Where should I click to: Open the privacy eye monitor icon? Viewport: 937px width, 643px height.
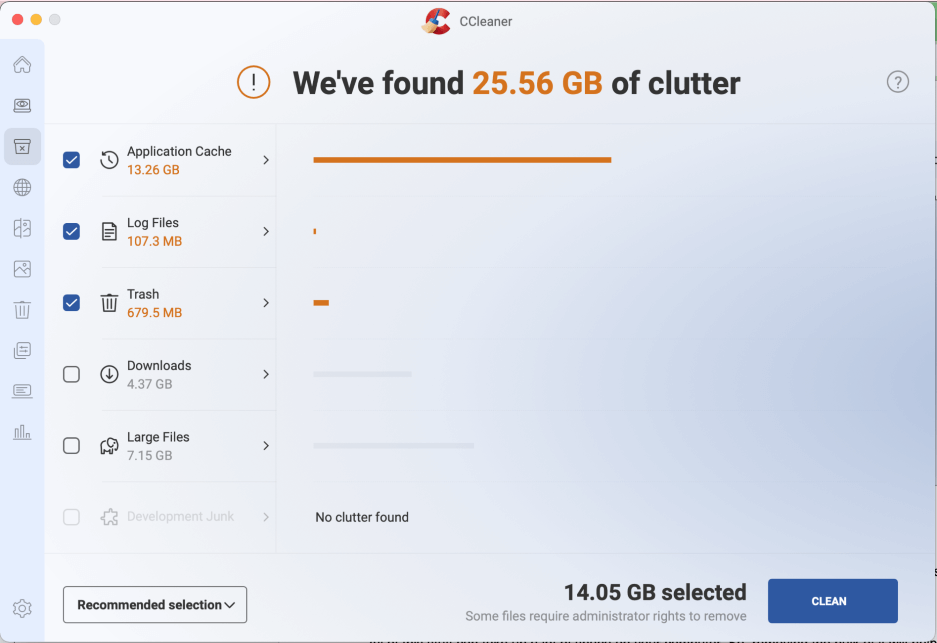coord(22,106)
